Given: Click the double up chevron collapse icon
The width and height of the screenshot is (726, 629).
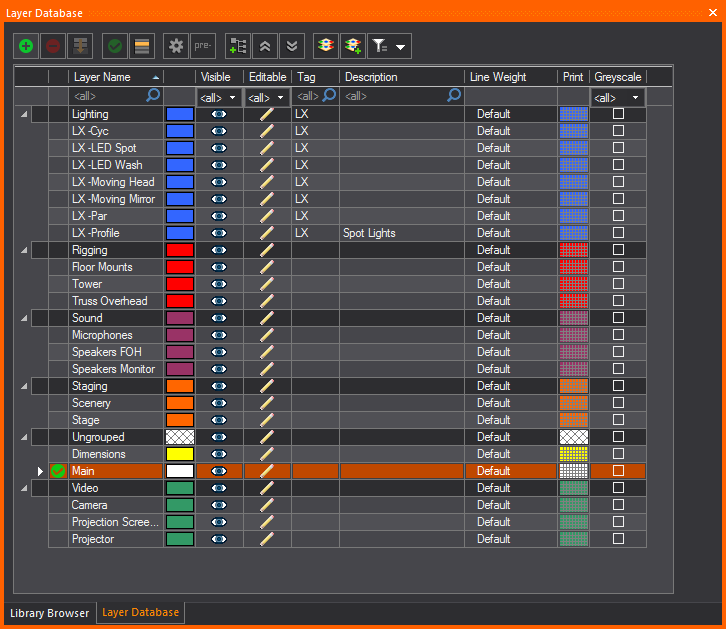Looking at the screenshot, I should (x=265, y=46).
